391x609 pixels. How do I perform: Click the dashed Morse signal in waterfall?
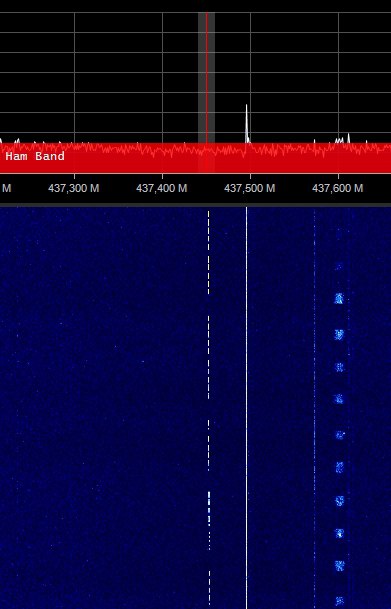(x=209, y=408)
